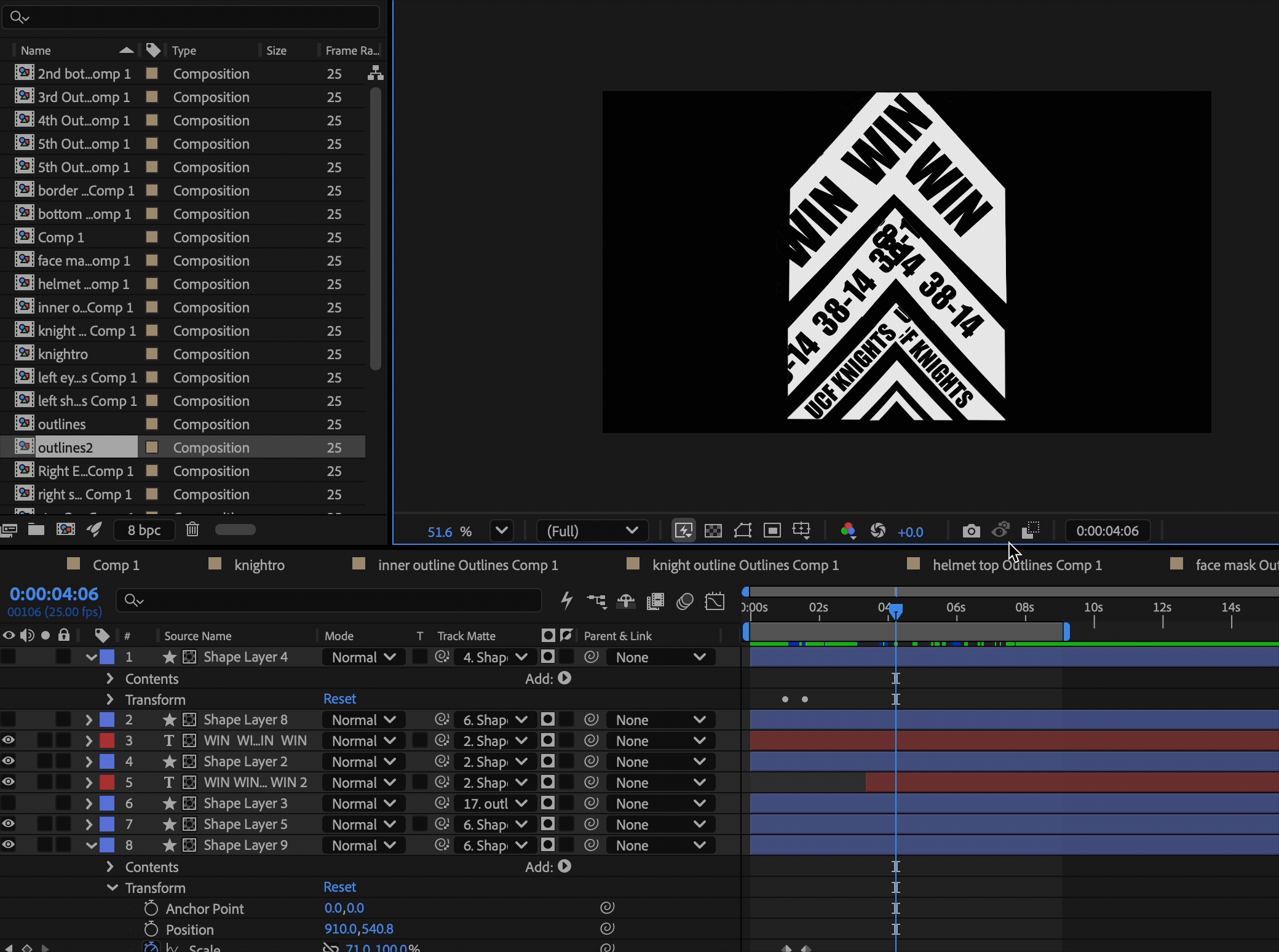Collapse Transform group of Shape Layer 9
Image resolution: width=1279 pixels, height=952 pixels.
tap(113, 887)
